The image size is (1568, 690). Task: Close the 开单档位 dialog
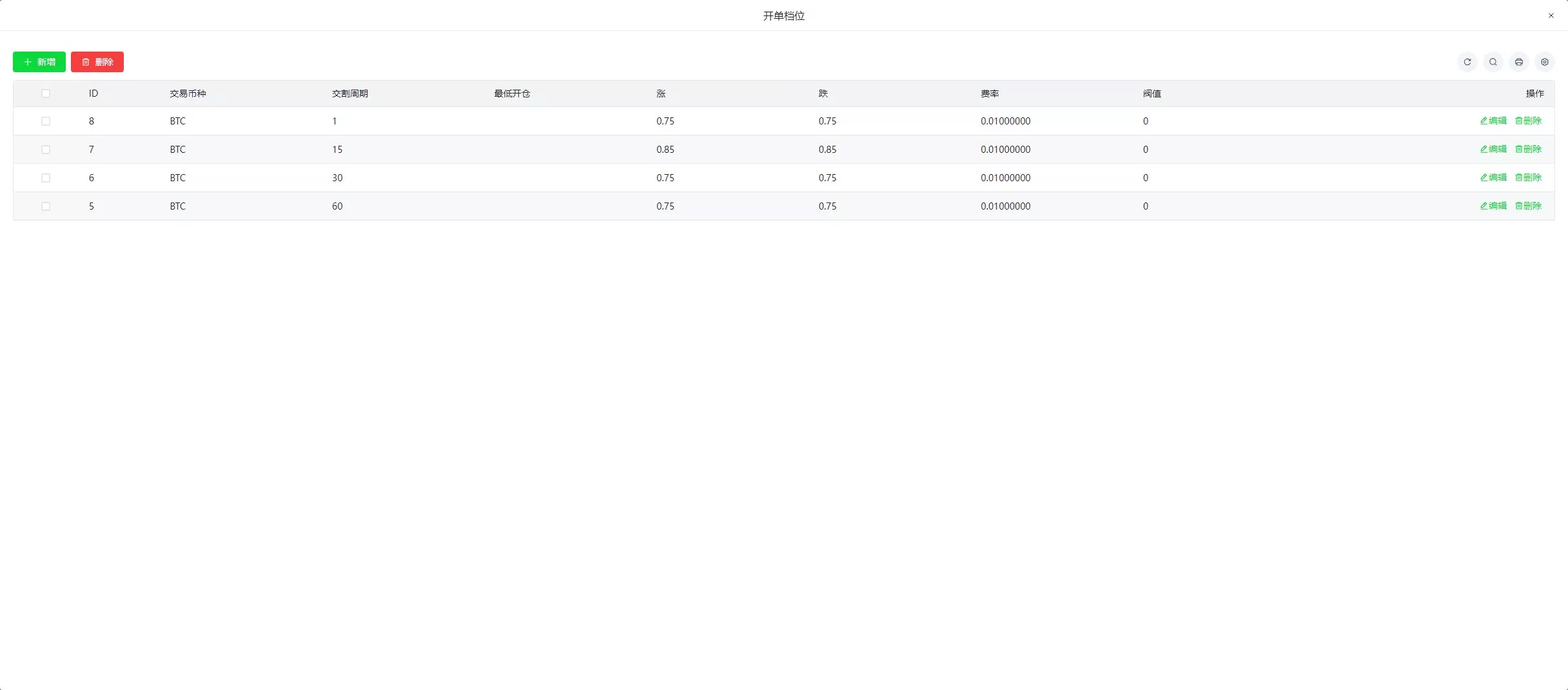coord(1551,15)
